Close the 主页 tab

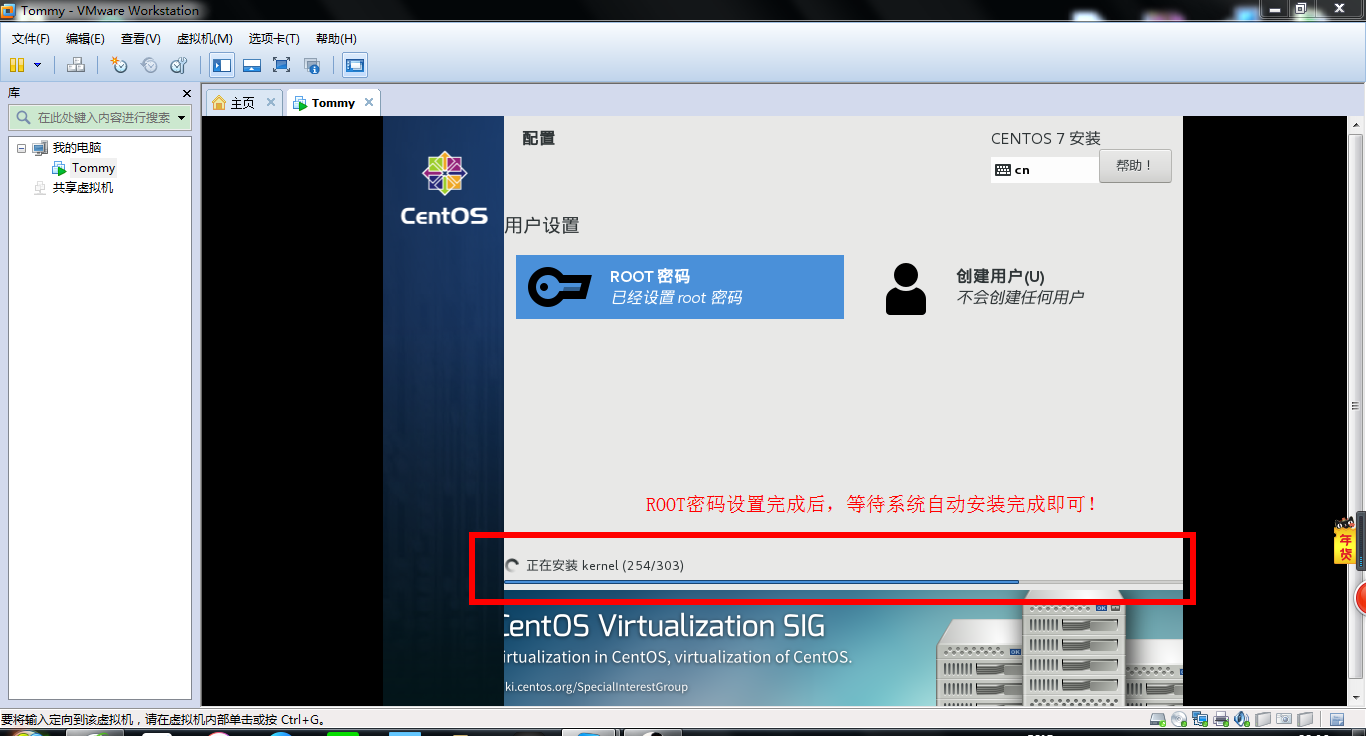tap(271, 102)
